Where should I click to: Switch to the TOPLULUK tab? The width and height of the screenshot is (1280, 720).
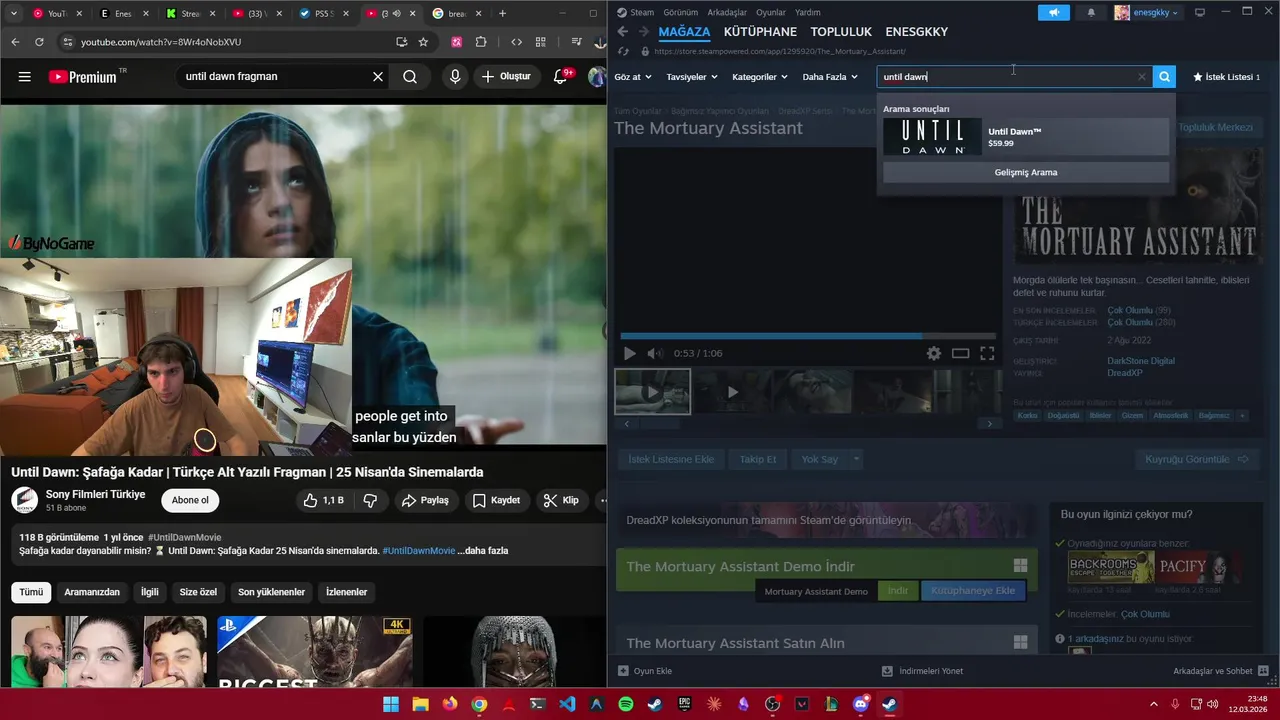pos(841,32)
